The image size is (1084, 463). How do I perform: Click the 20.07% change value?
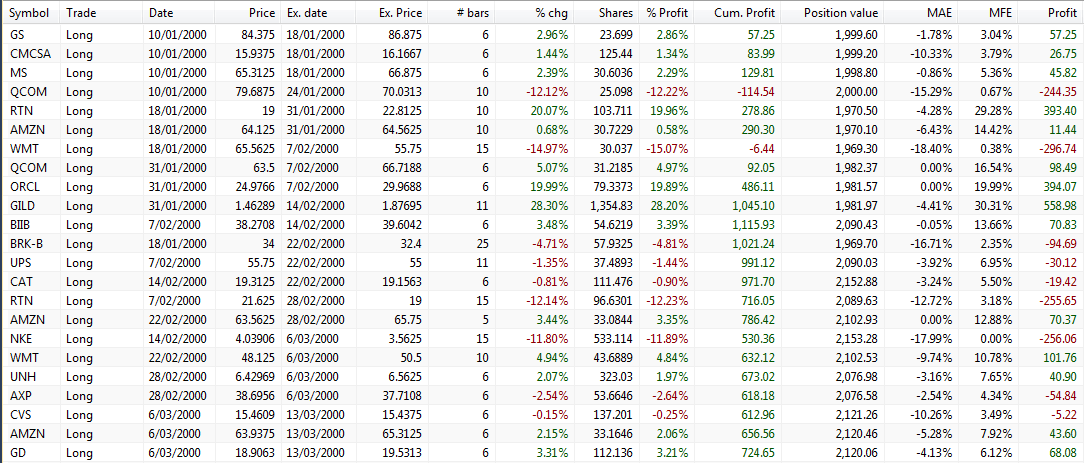coord(552,111)
